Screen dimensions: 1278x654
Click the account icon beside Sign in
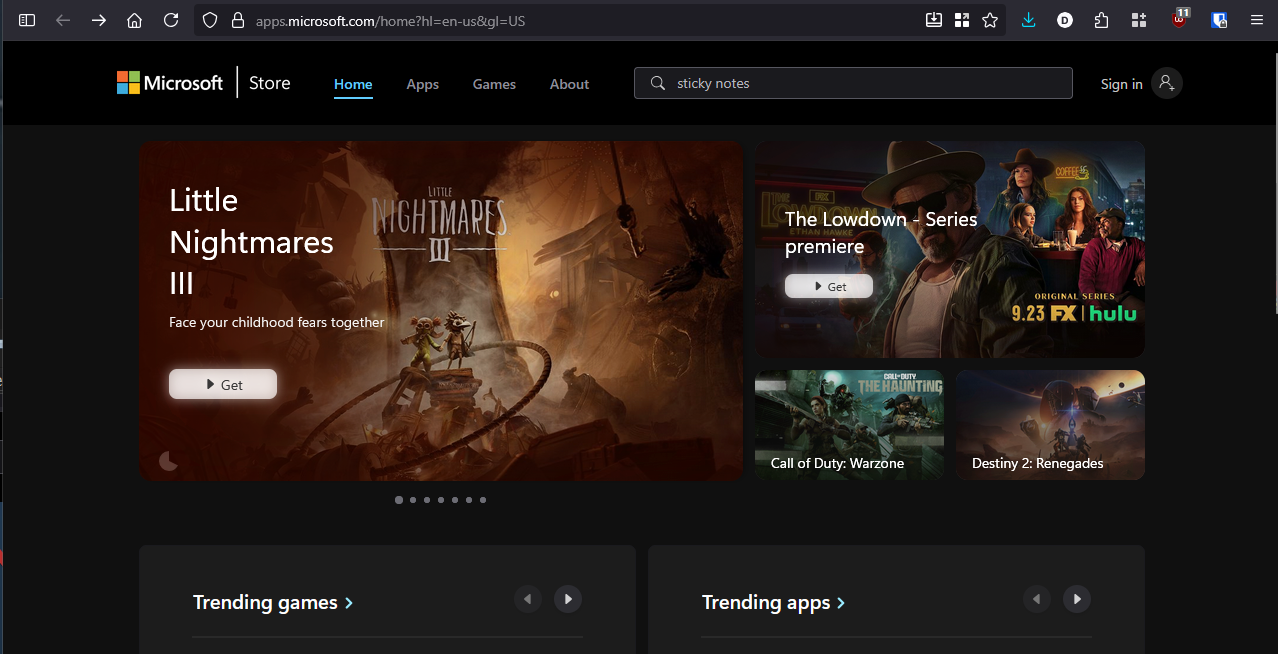[1166, 83]
